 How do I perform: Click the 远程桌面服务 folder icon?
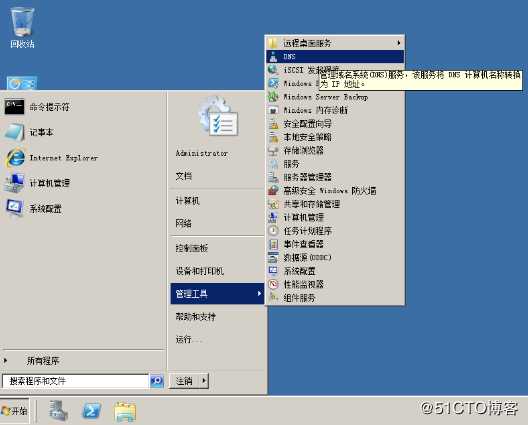[x=273, y=43]
